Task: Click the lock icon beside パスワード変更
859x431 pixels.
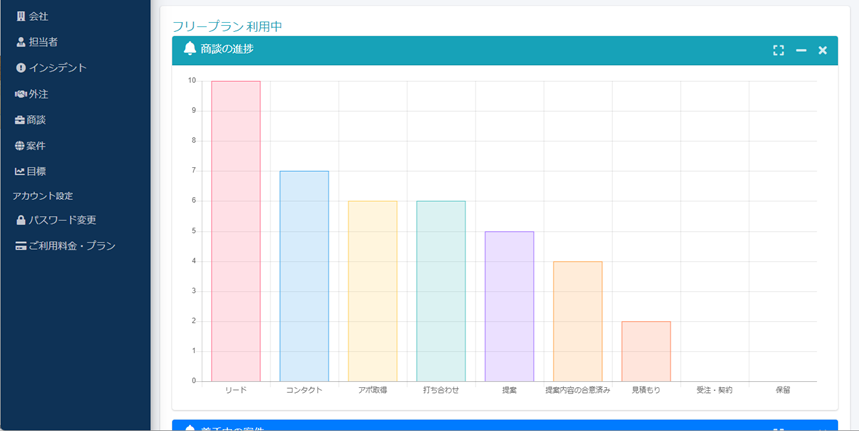Action: pos(21,220)
